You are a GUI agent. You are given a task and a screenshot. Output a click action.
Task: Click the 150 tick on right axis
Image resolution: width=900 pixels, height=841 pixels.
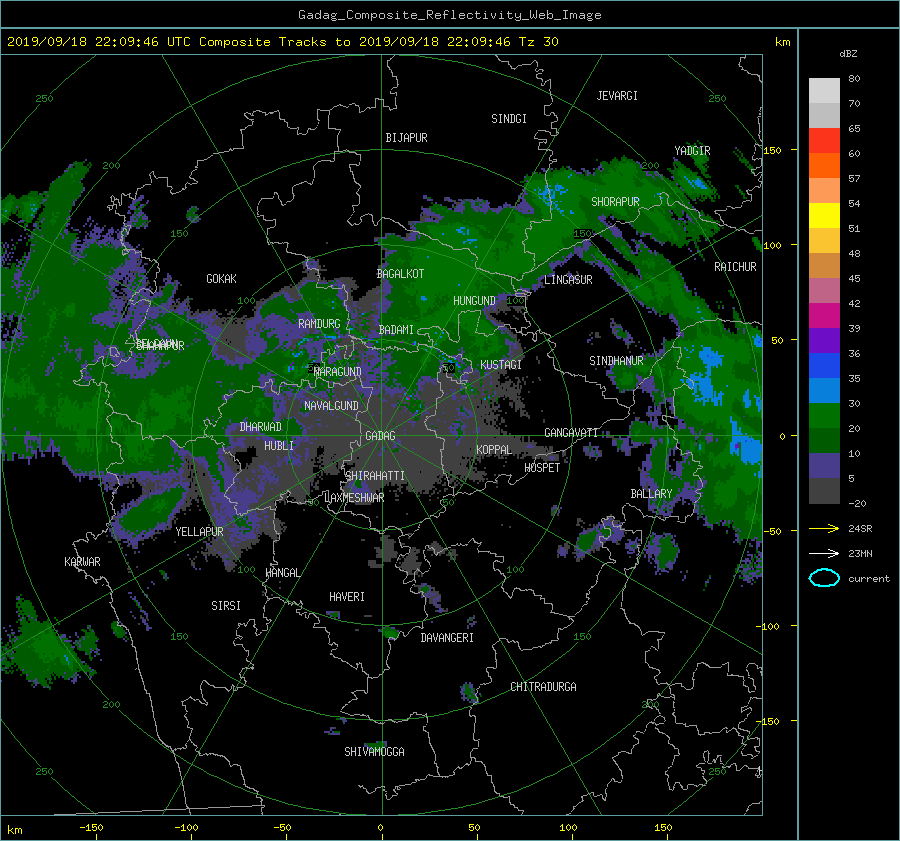coord(772,150)
